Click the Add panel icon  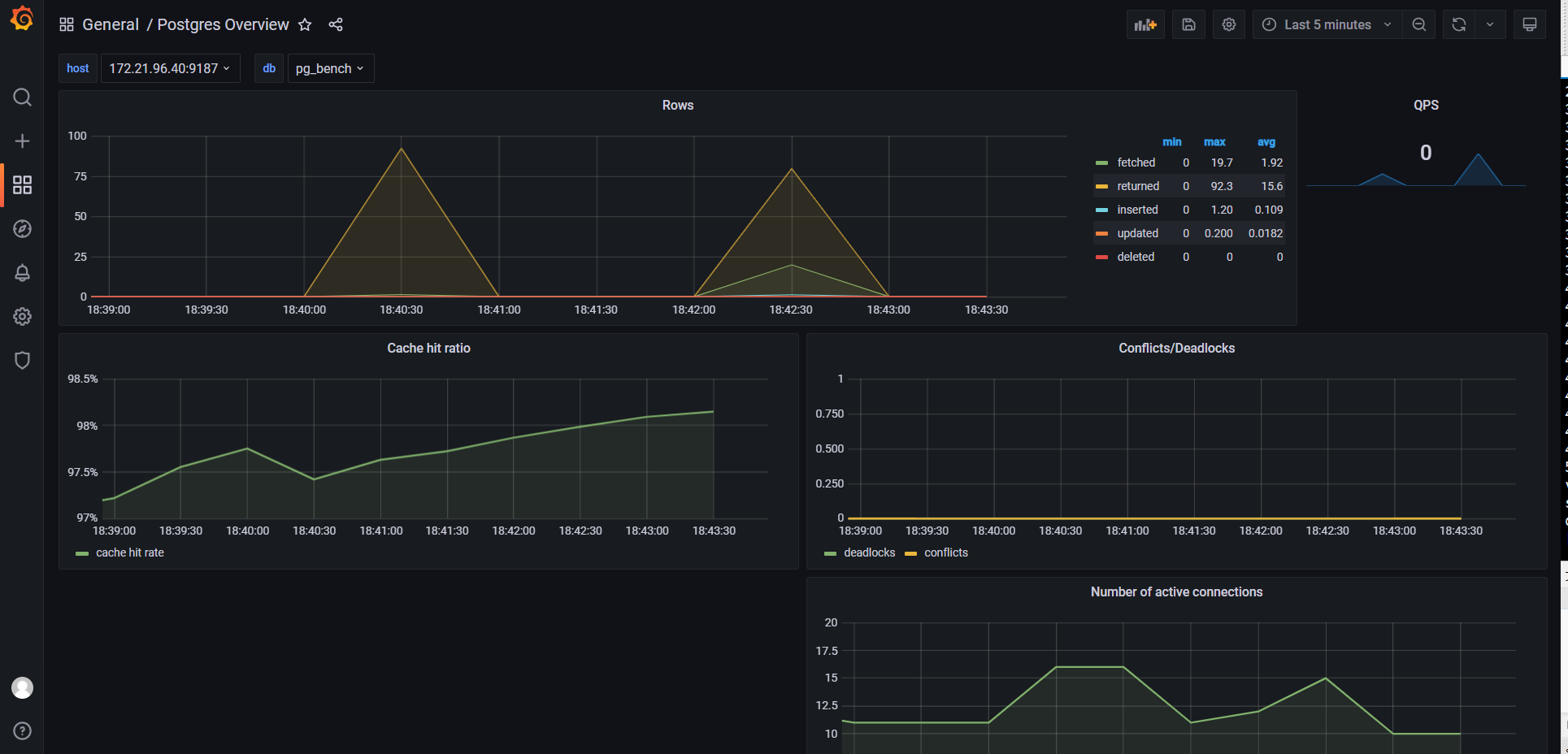[x=1145, y=24]
